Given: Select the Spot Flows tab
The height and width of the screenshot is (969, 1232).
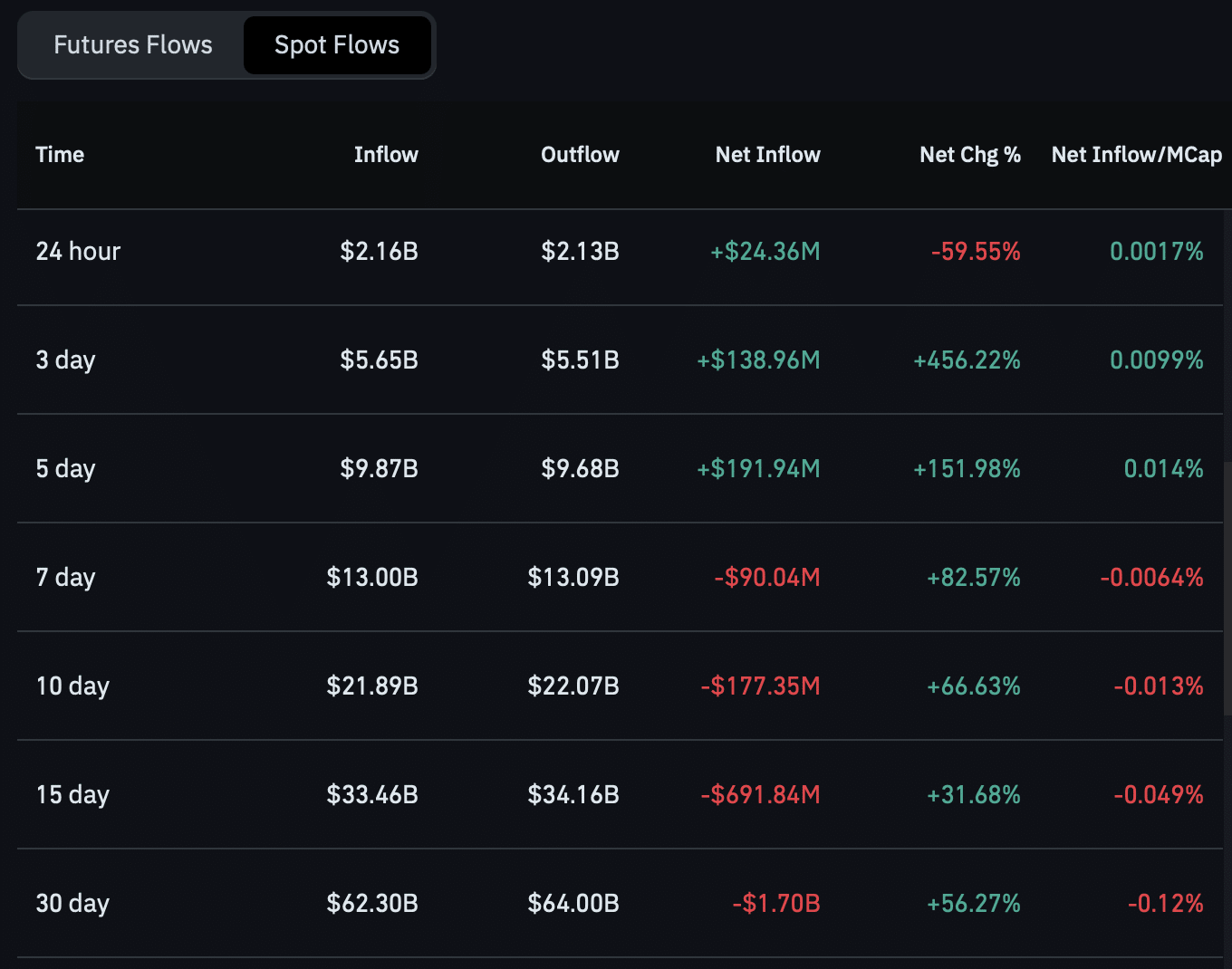Looking at the screenshot, I should click(x=336, y=45).
